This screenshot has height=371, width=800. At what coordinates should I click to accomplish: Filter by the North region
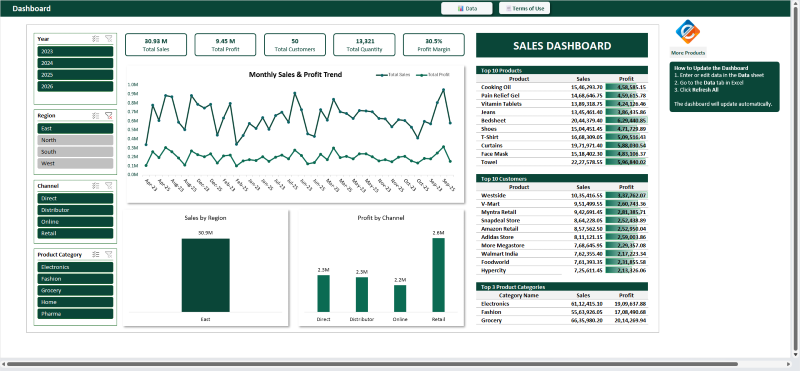(75, 140)
